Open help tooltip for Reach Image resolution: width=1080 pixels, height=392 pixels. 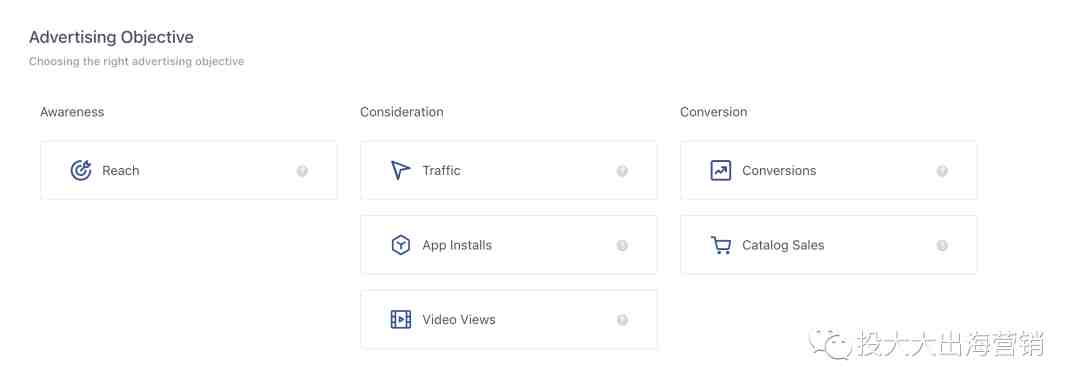pos(302,171)
